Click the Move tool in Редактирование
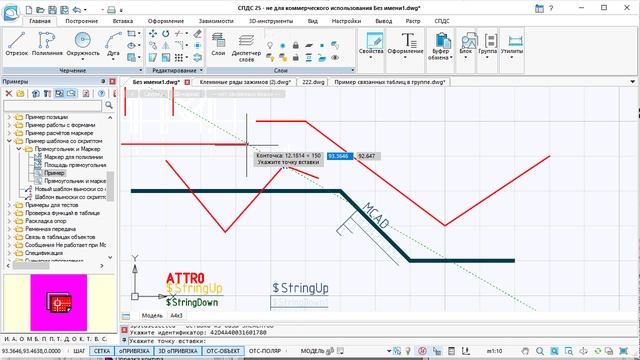 (153, 33)
